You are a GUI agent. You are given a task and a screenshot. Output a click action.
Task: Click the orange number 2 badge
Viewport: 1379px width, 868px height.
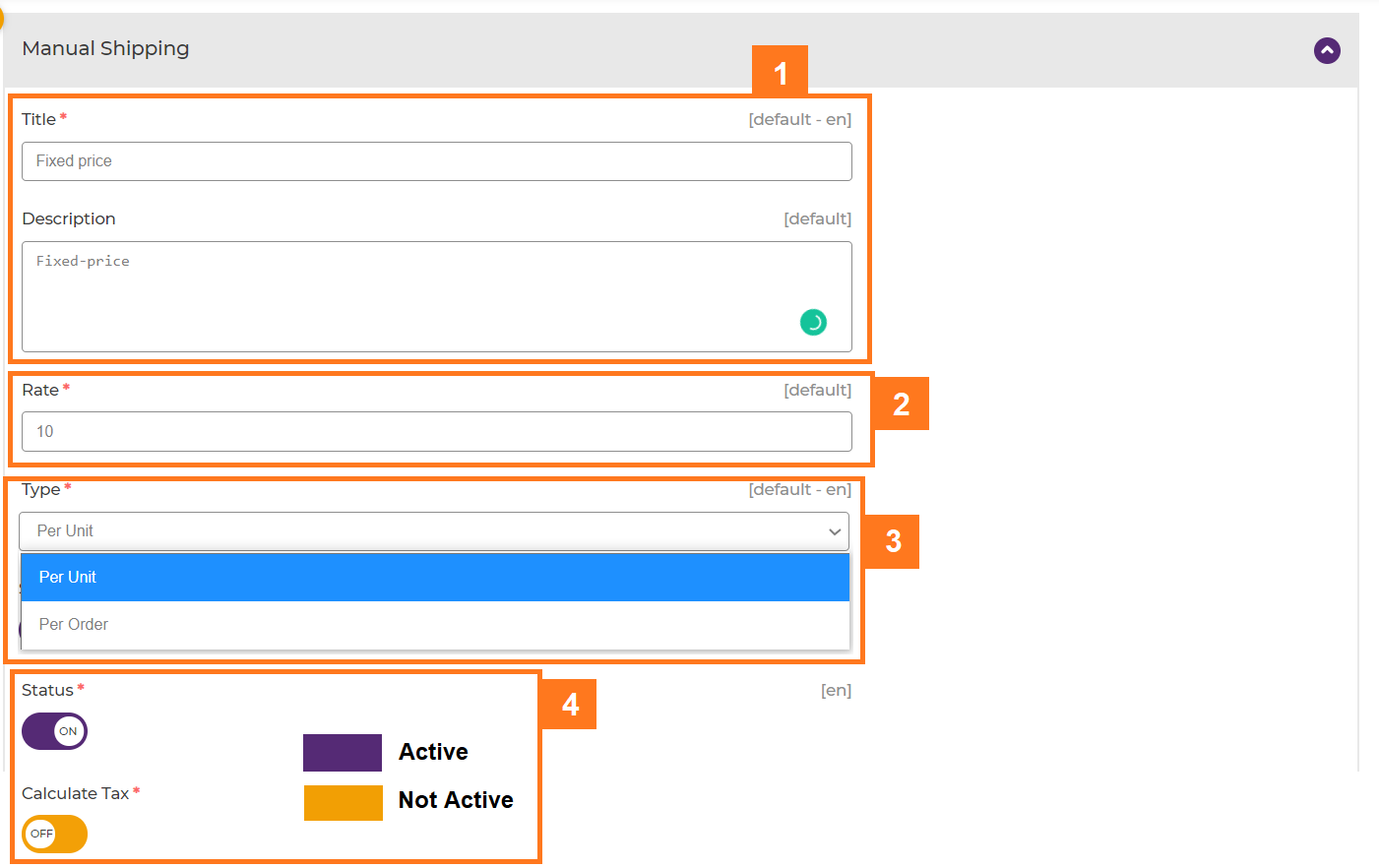901,403
